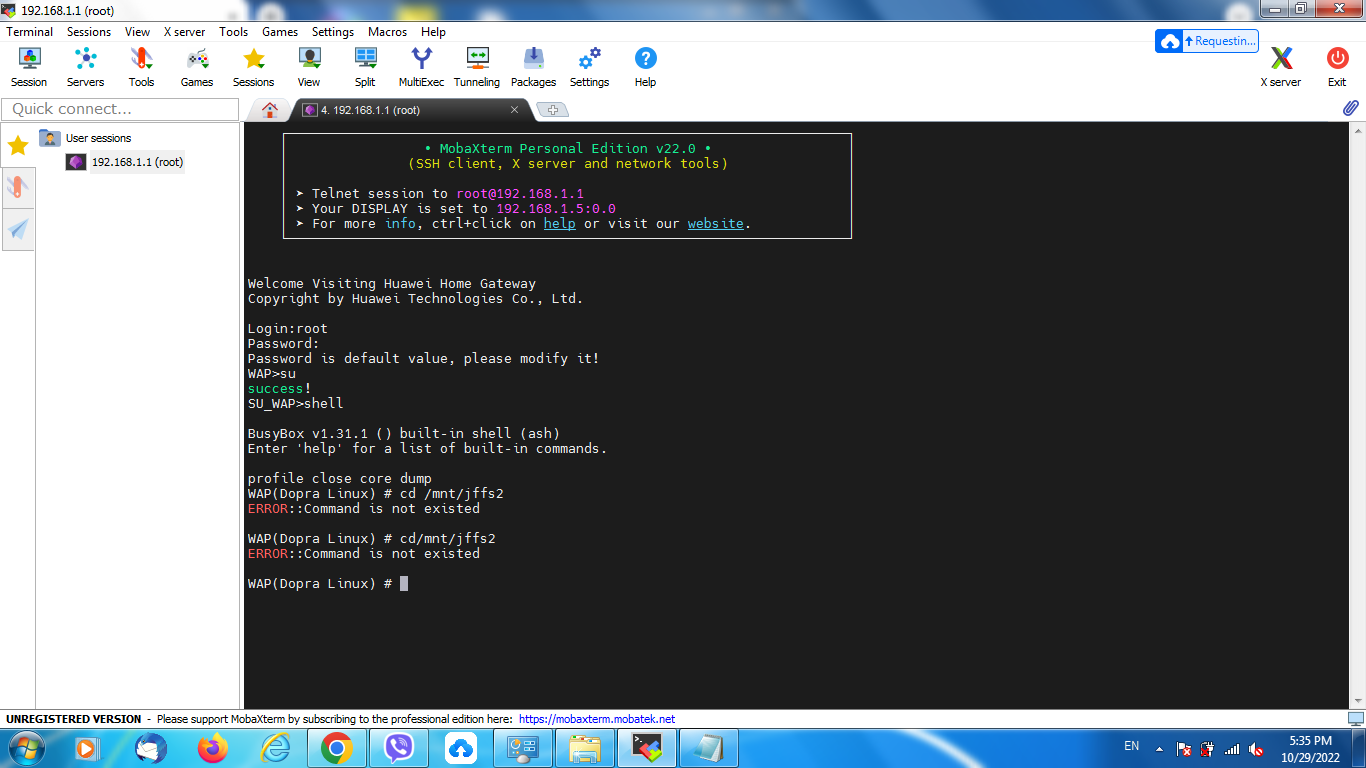Open the mobaxterm.mobatek.net link in the status bar
Viewport: 1366px width, 768px height.
click(597, 719)
